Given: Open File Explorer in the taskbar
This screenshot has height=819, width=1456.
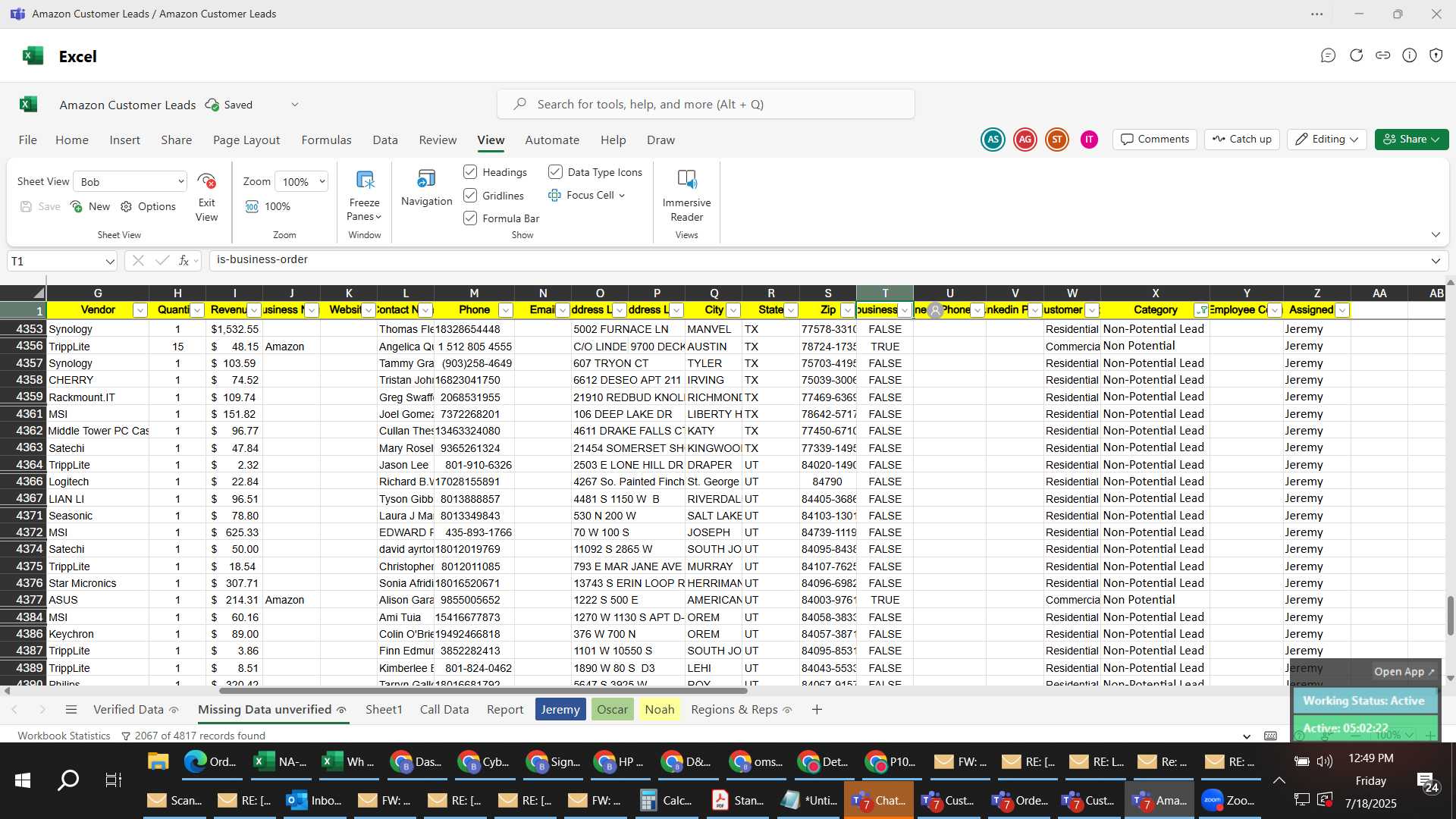Looking at the screenshot, I should [x=158, y=761].
